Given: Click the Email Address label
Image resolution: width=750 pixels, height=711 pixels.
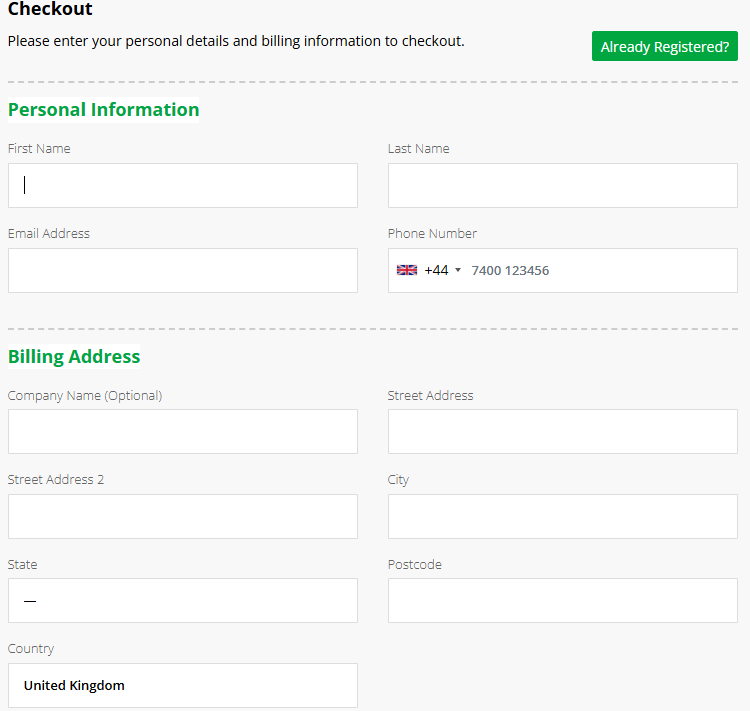Looking at the screenshot, I should pos(49,233).
